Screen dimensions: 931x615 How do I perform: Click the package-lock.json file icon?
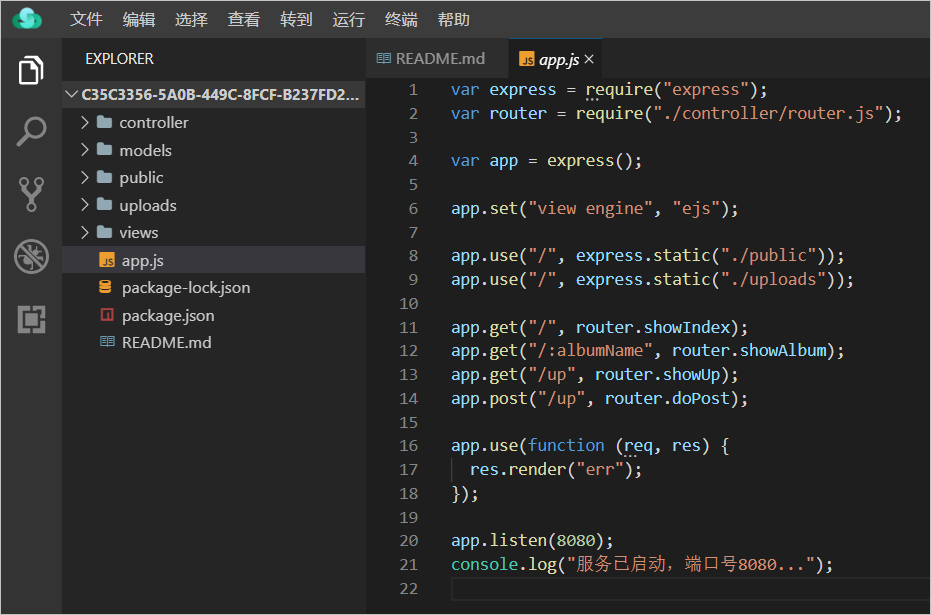tap(106, 288)
